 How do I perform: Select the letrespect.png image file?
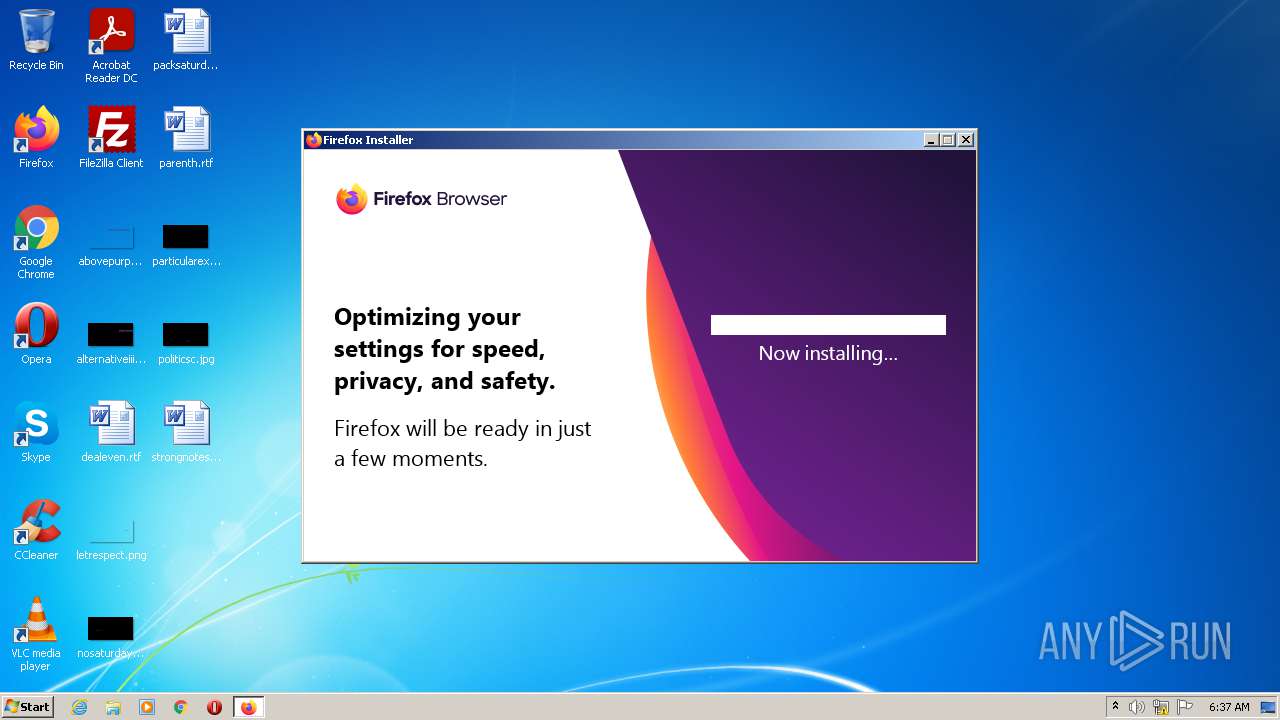coord(111,540)
